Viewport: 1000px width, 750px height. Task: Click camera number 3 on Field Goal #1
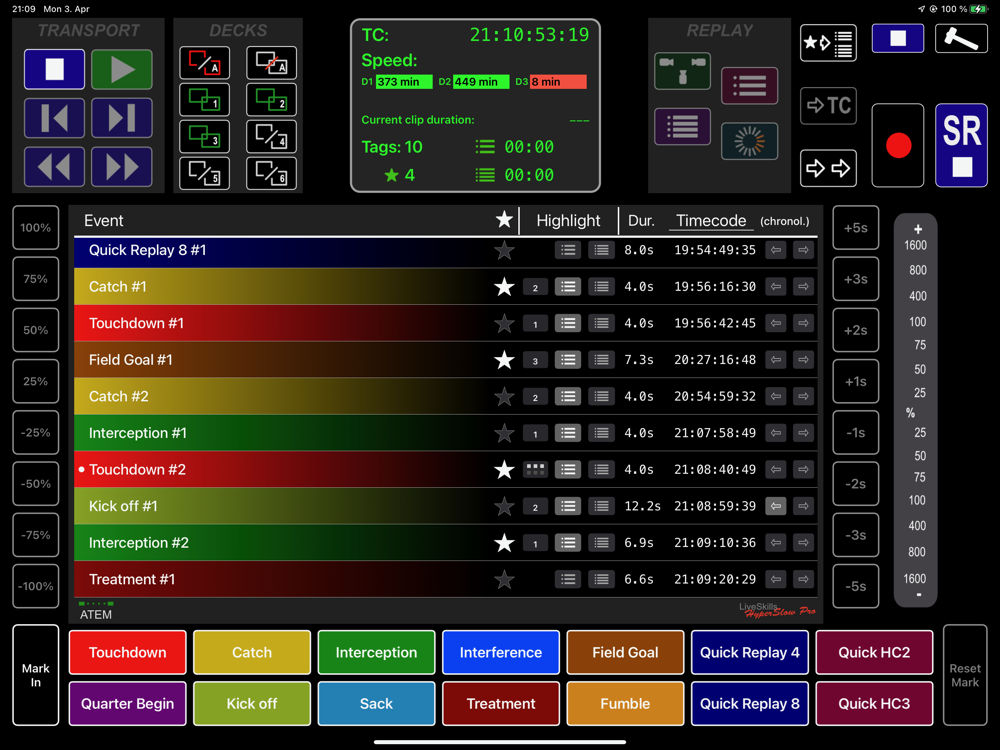tap(535, 360)
